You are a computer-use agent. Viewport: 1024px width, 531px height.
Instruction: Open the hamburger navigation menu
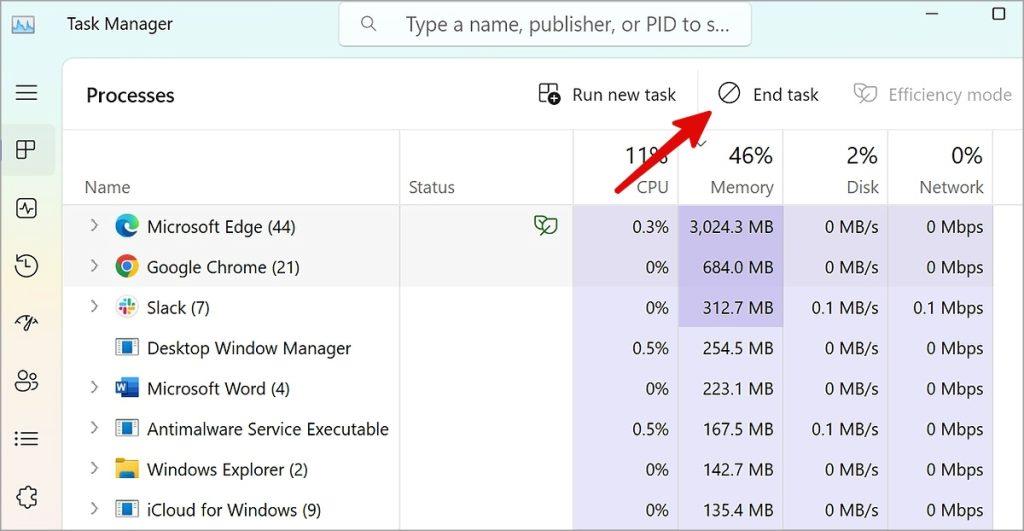coord(26,92)
